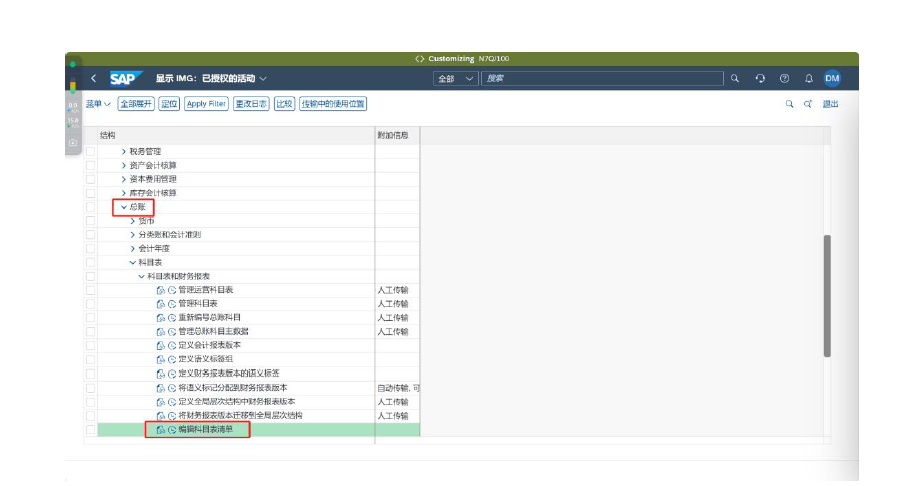
Task: Tick the checkbox for the 总账 row
Action: pyautogui.click(x=91, y=207)
